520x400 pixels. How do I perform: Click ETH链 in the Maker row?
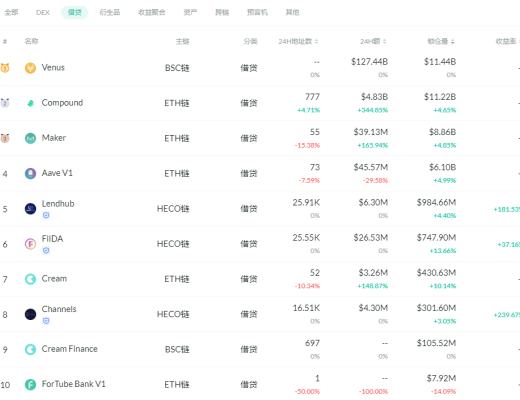click(177, 138)
